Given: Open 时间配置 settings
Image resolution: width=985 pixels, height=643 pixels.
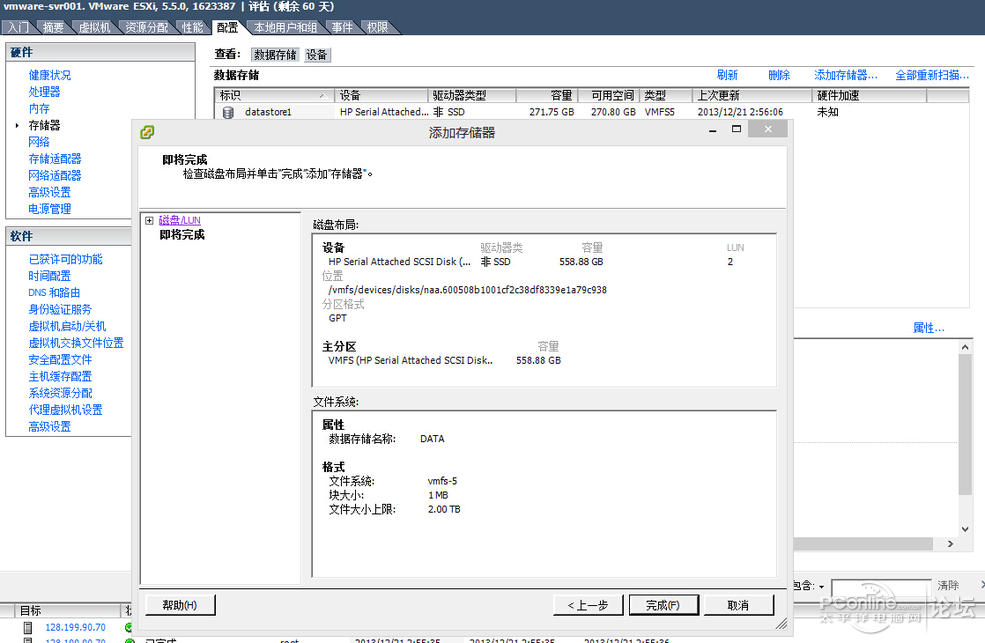Looking at the screenshot, I should [50, 276].
